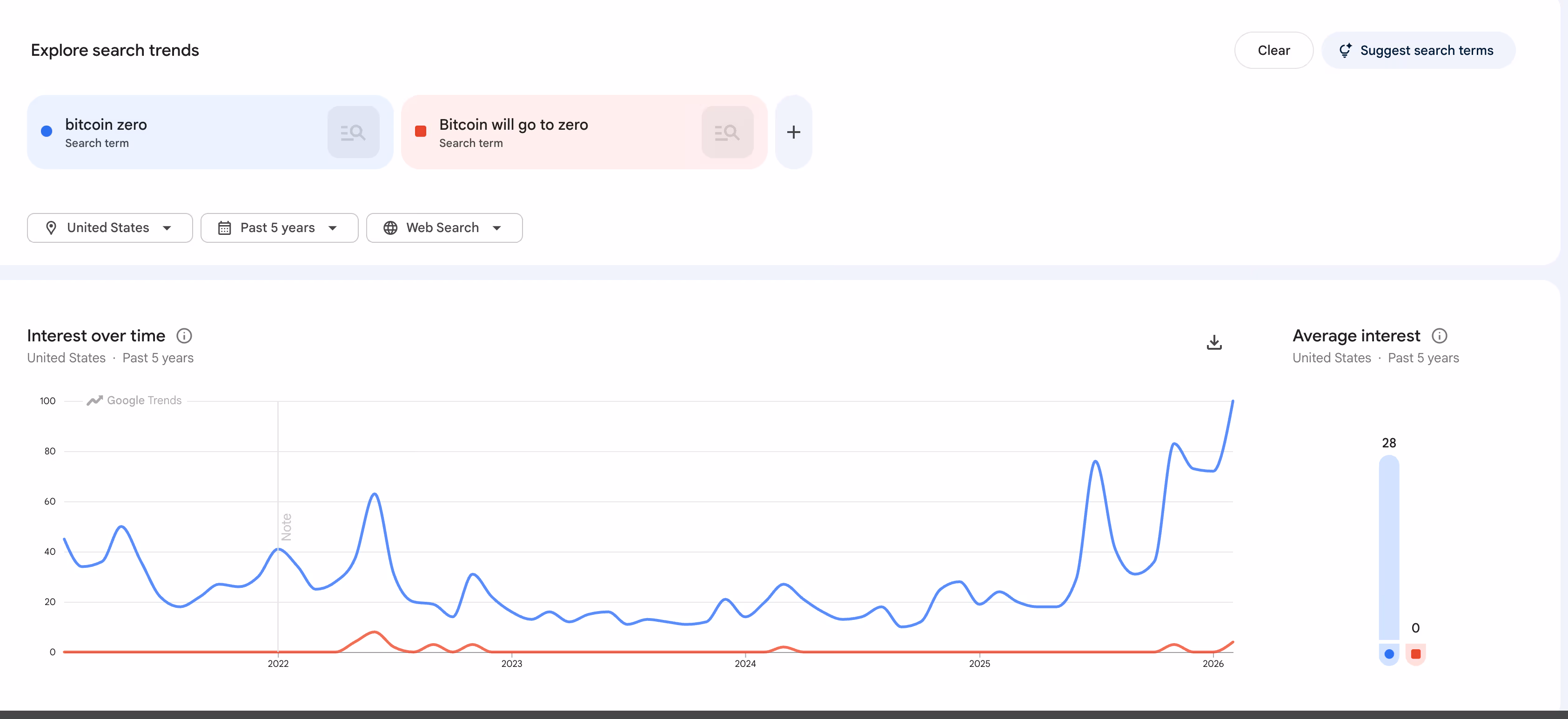Show info for Interest over time
Viewport: 1568px width, 719px height.
coord(184,336)
